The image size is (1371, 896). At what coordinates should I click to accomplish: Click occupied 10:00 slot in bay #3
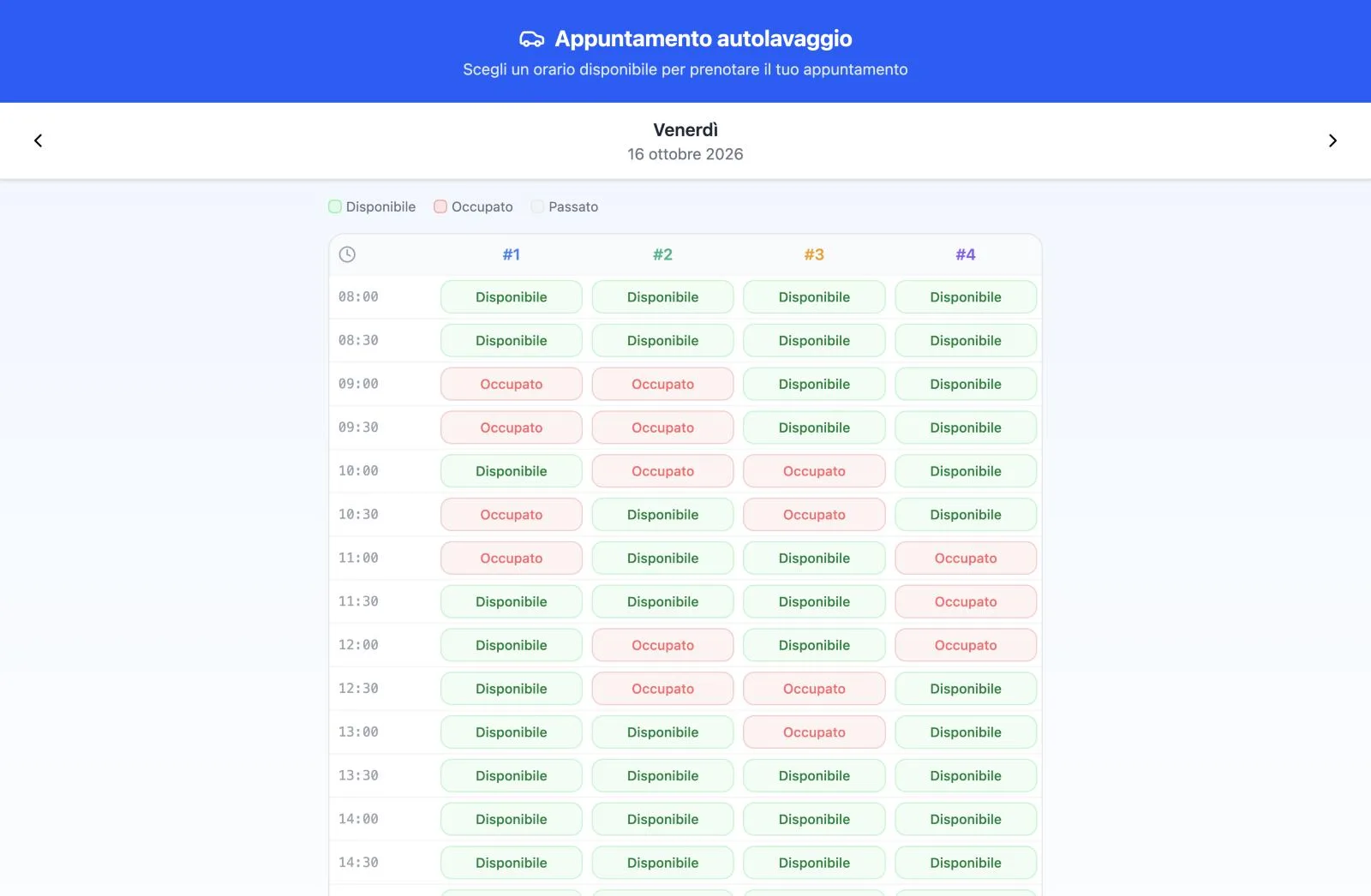coord(814,471)
